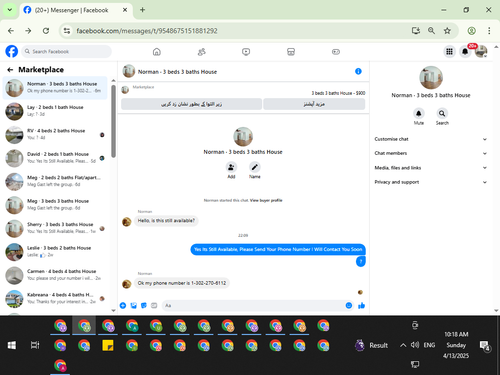
Task: Open a new Chrome tab
Action: [142, 10]
